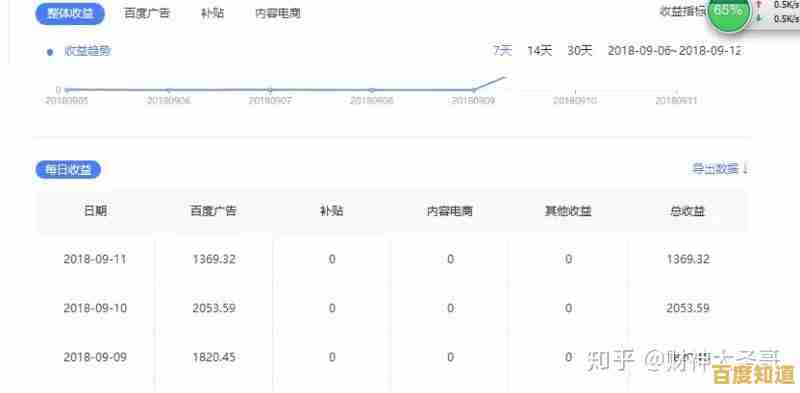
Task: Open the date range 2018-09-06~2018-09-12 picker
Action: [x=674, y=51]
